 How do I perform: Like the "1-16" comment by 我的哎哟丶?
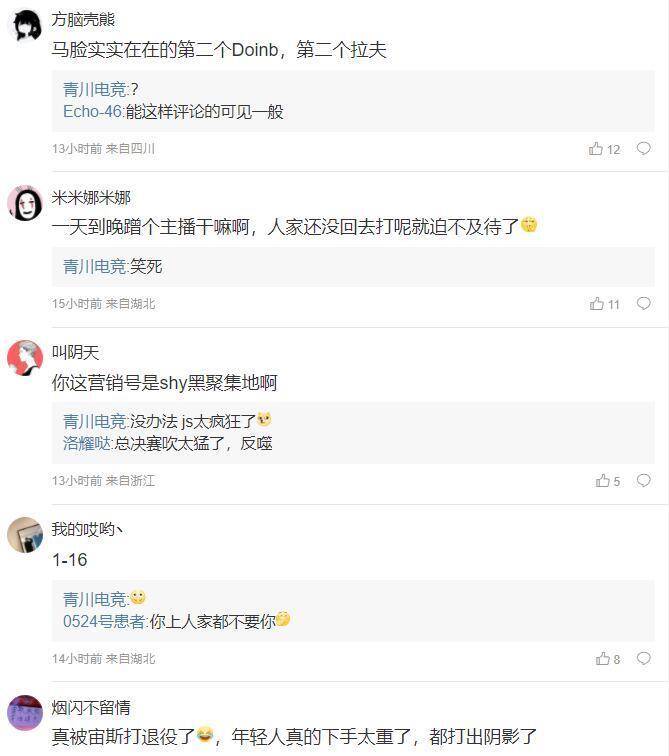(x=603, y=659)
